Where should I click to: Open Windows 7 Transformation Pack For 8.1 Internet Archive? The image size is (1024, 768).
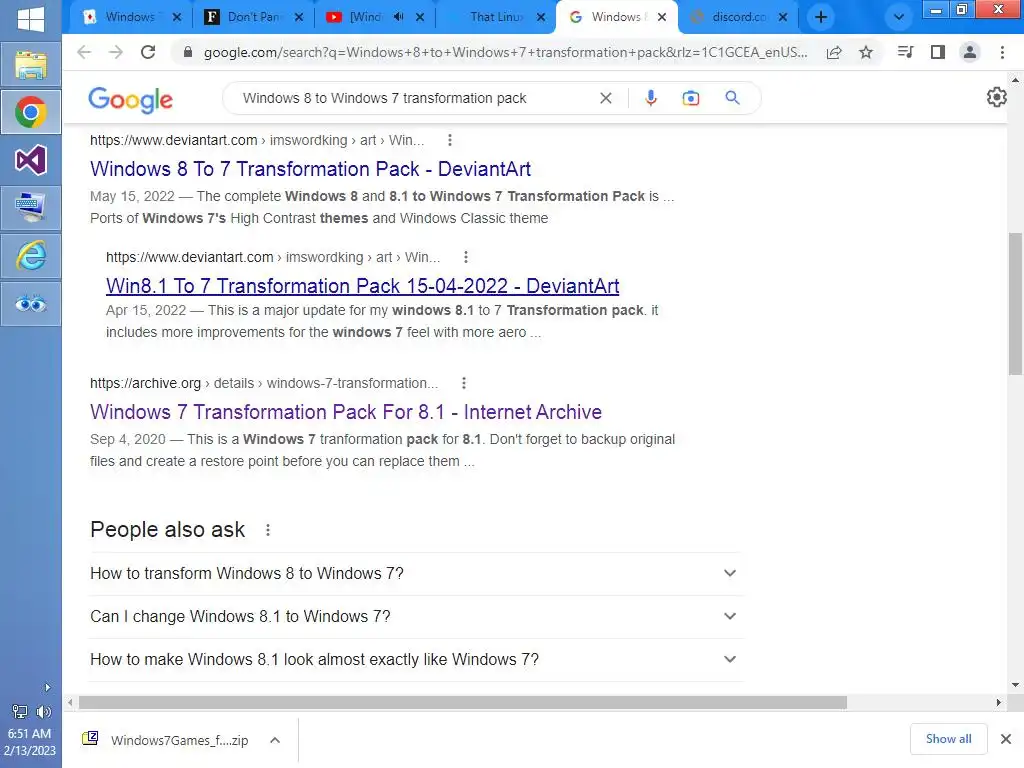(x=345, y=412)
